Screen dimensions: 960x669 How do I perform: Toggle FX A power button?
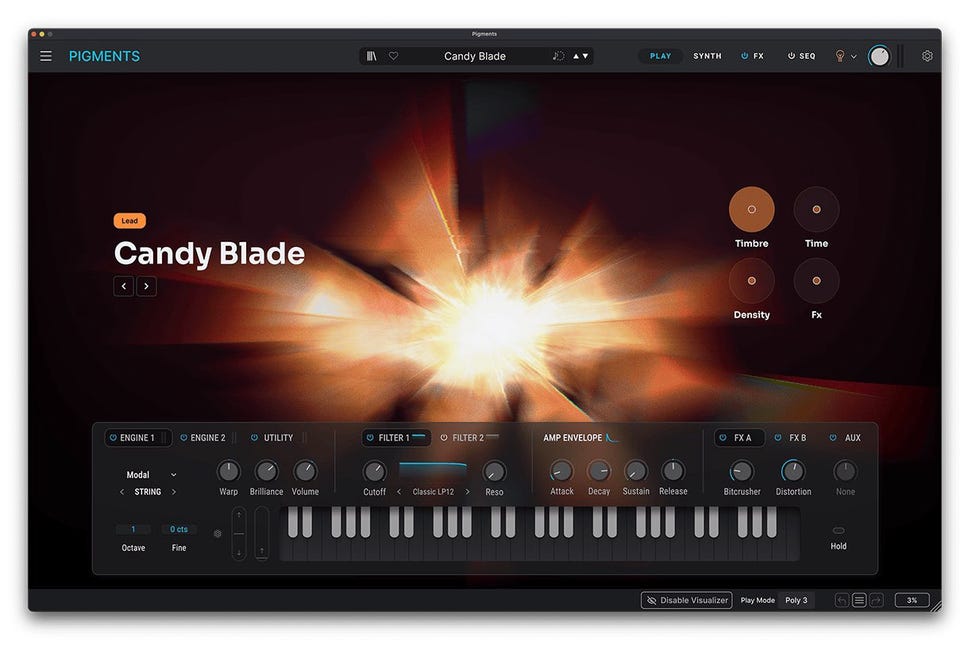[722, 438]
